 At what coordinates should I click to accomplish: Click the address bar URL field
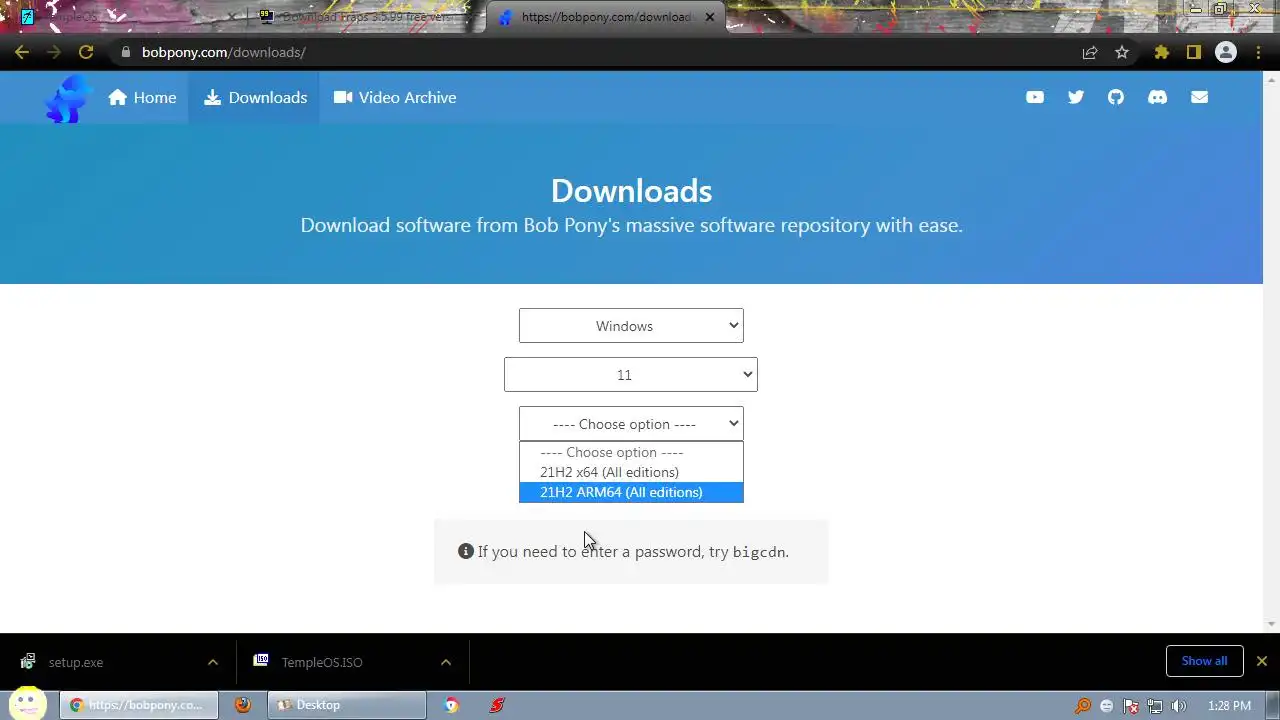click(x=600, y=52)
